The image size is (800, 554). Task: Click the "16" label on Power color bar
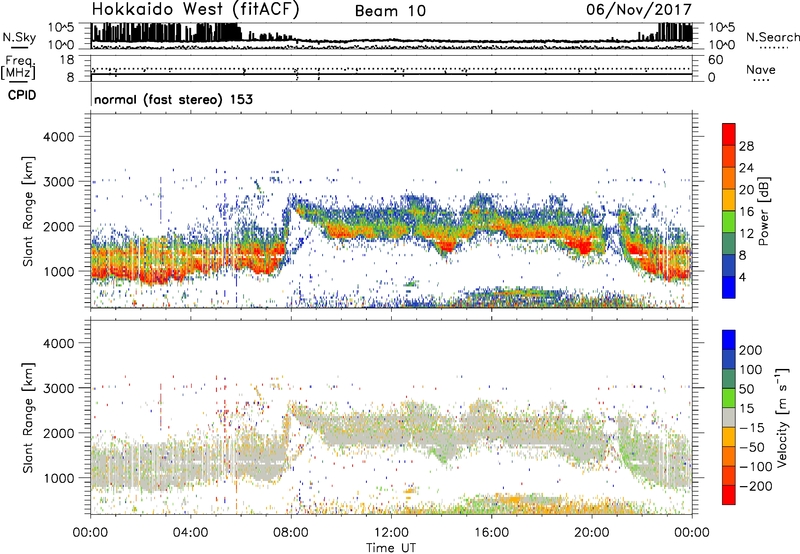(x=746, y=212)
